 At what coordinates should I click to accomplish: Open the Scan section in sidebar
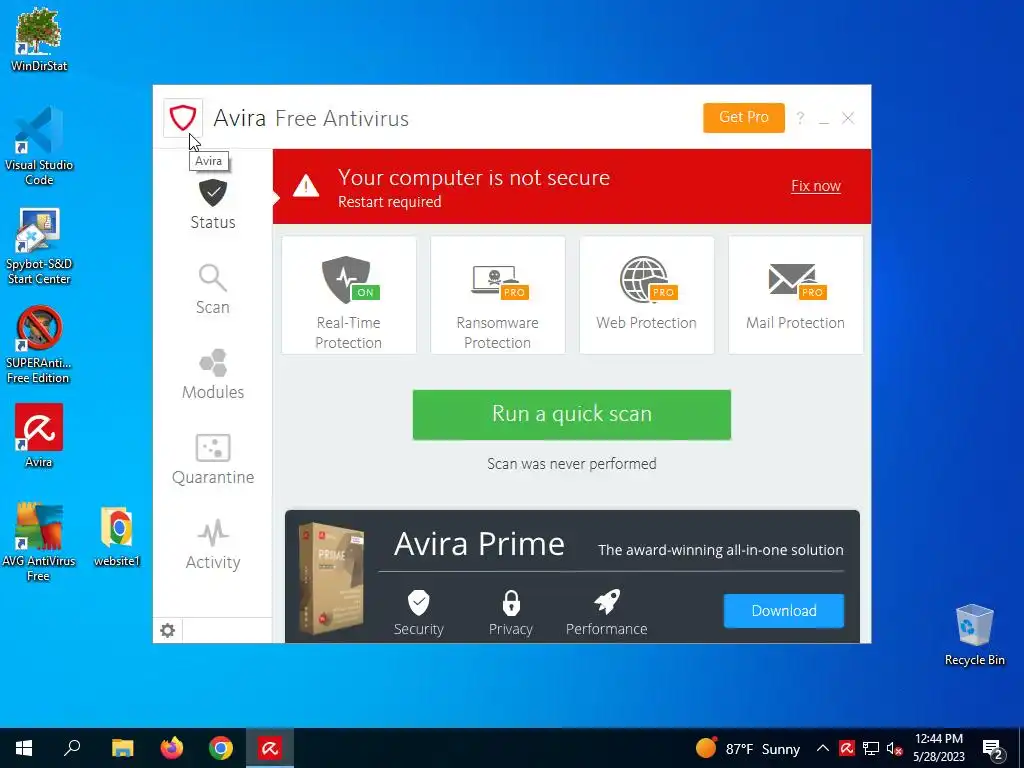213,289
